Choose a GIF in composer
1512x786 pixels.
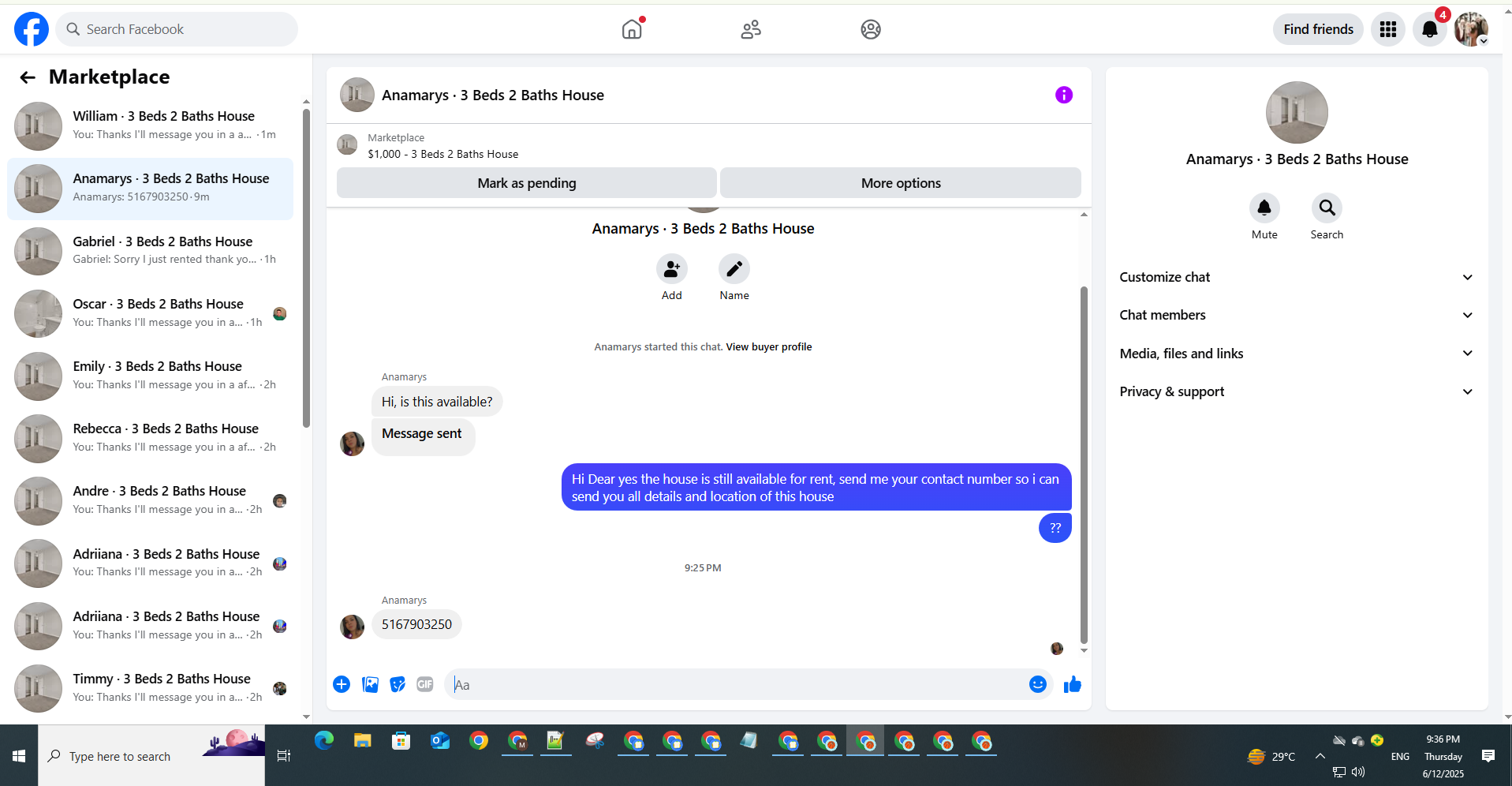click(425, 684)
